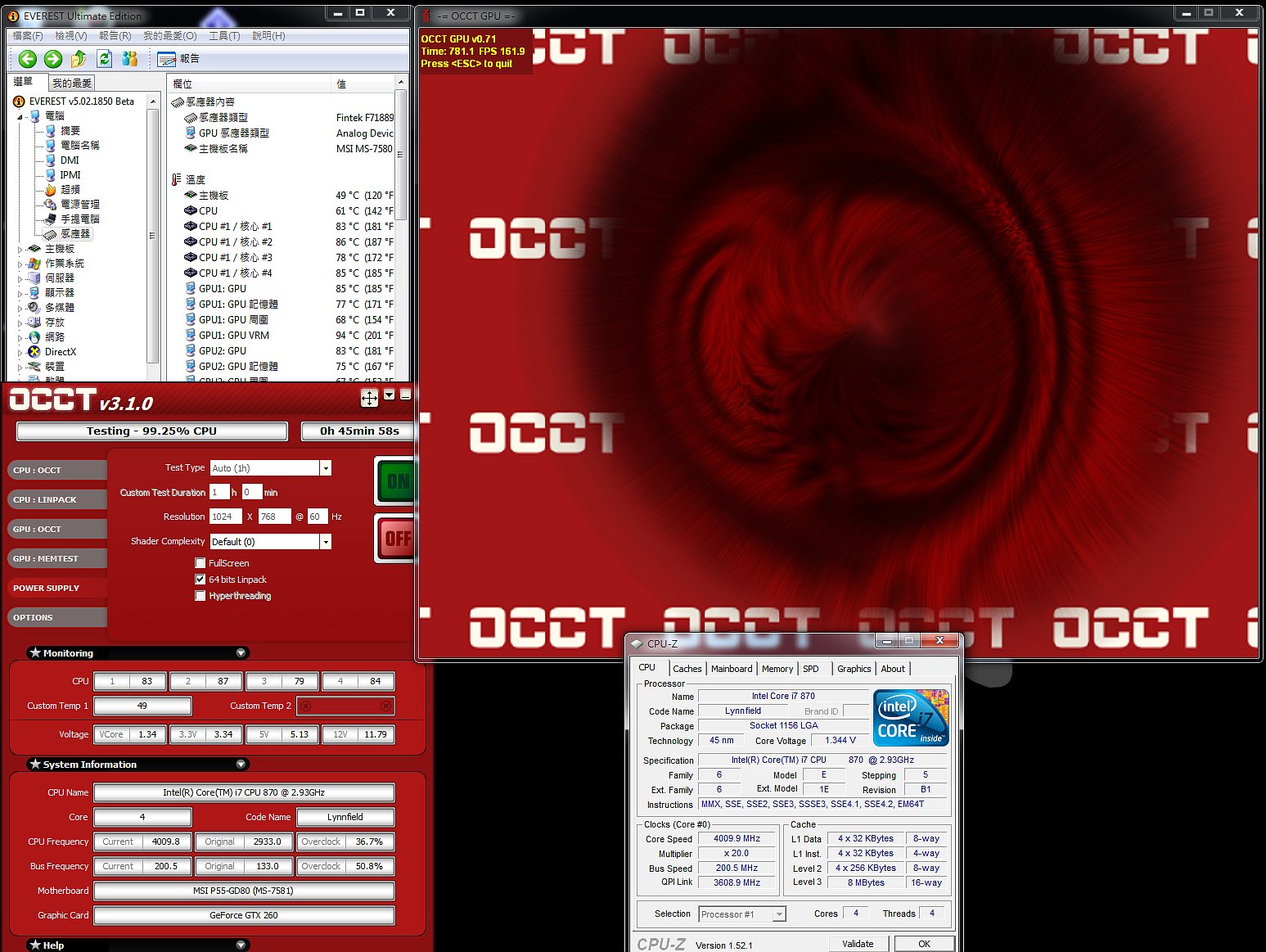This screenshot has width=1266, height=952.
Task: Select the 超頻 flame icon in EVEREST tree
Action: click(x=51, y=189)
